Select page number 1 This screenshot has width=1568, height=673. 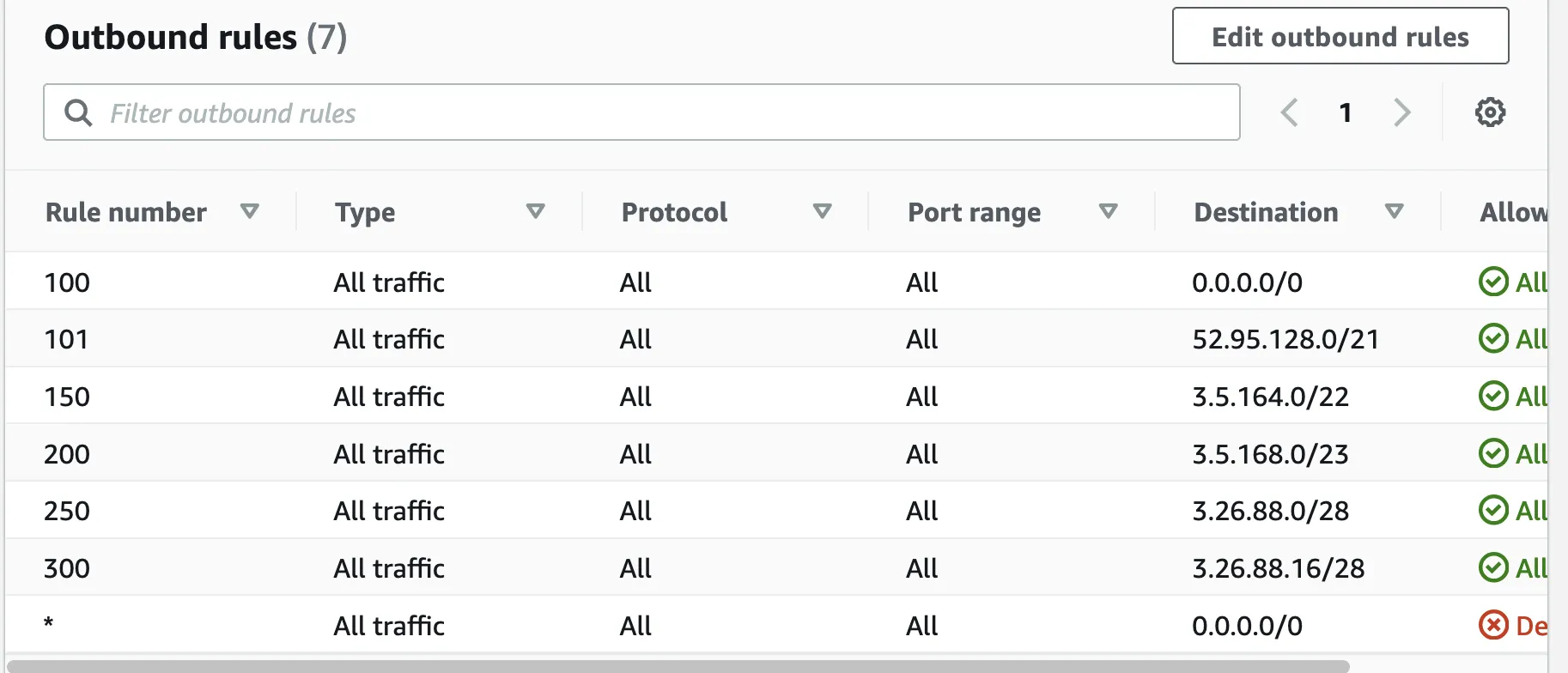pyautogui.click(x=1346, y=112)
